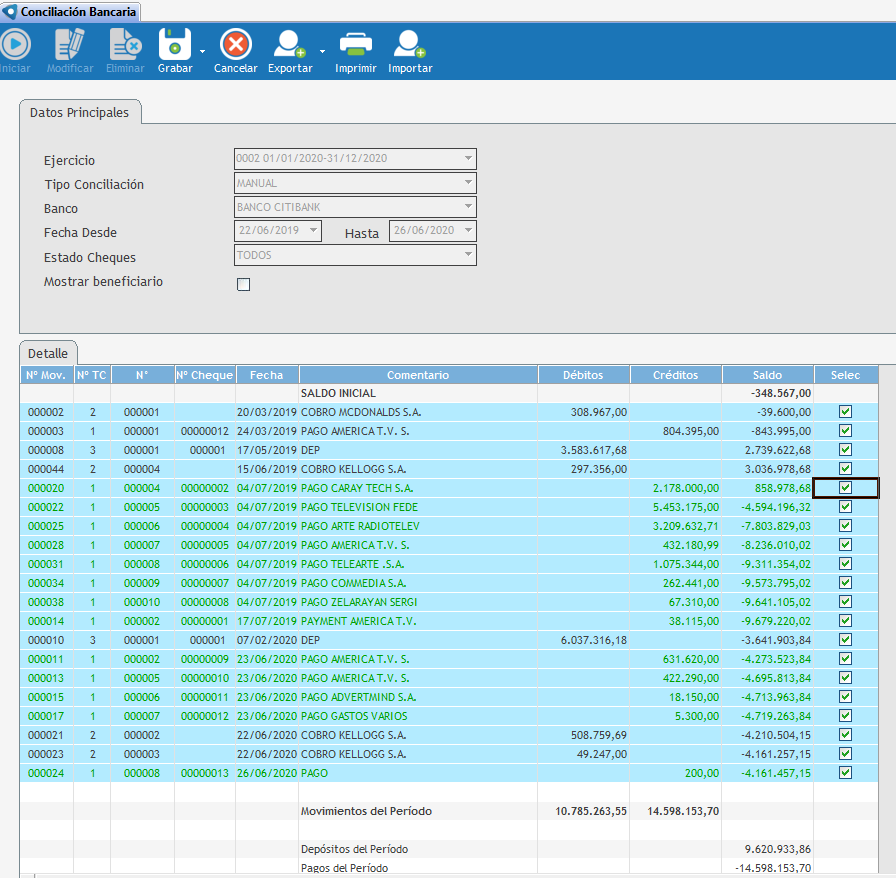Viewport: 896px width, 878px height.
Task: Click the Exportar toolbar icon
Action: pyautogui.click(x=289, y=45)
